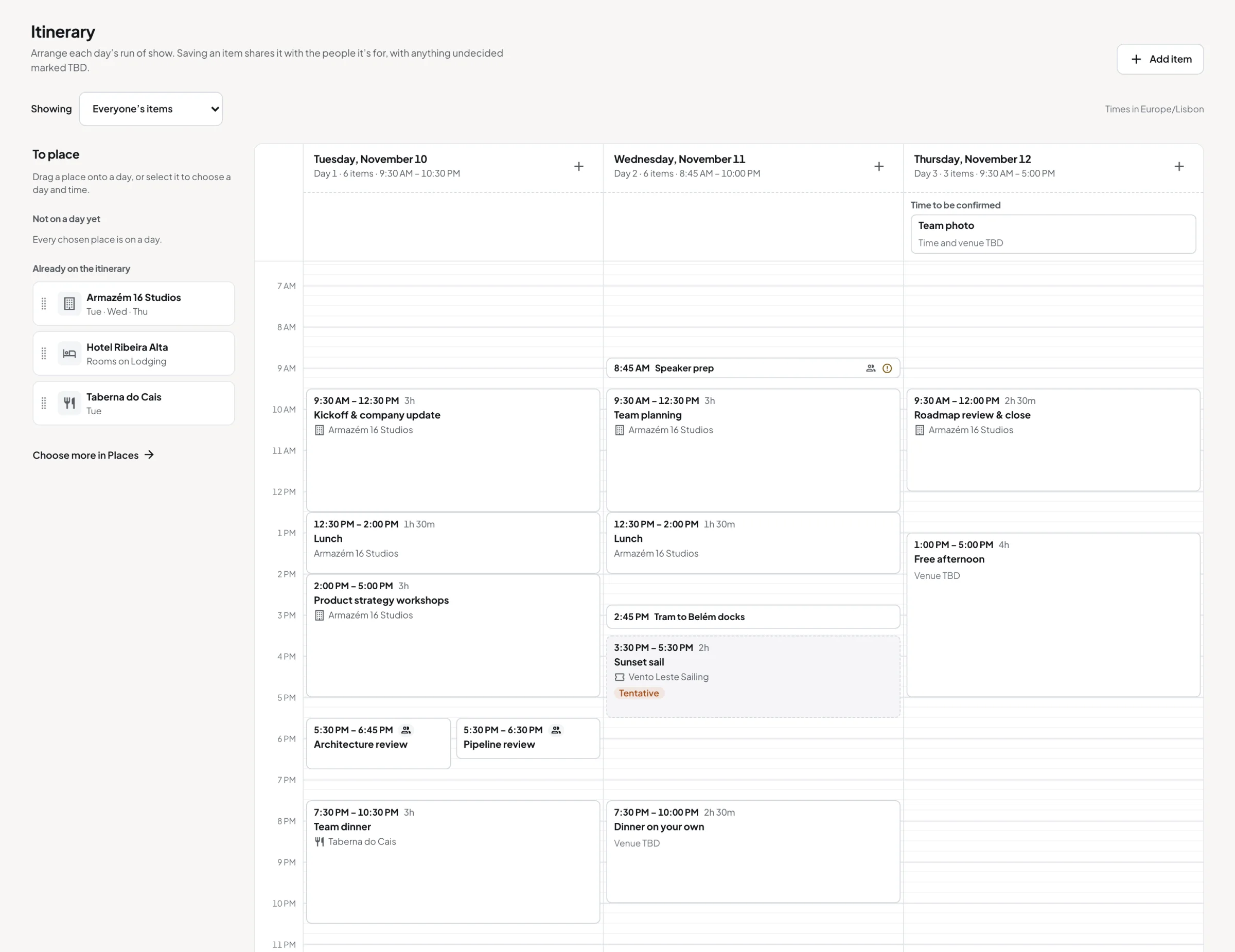Screen dimensions: 1235x952
Task: Select the Dinner on your own item
Action: pyautogui.click(x=753, y=851)
